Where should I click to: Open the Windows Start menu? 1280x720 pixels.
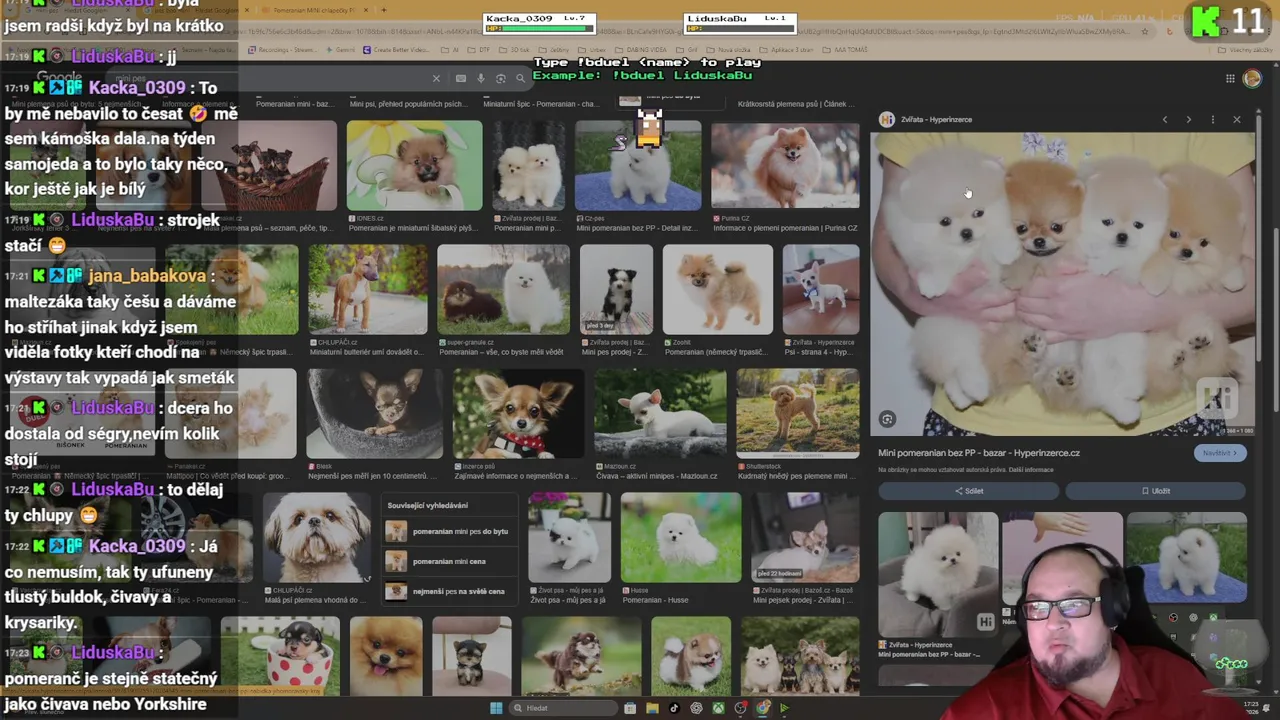(x=496, y=708)
